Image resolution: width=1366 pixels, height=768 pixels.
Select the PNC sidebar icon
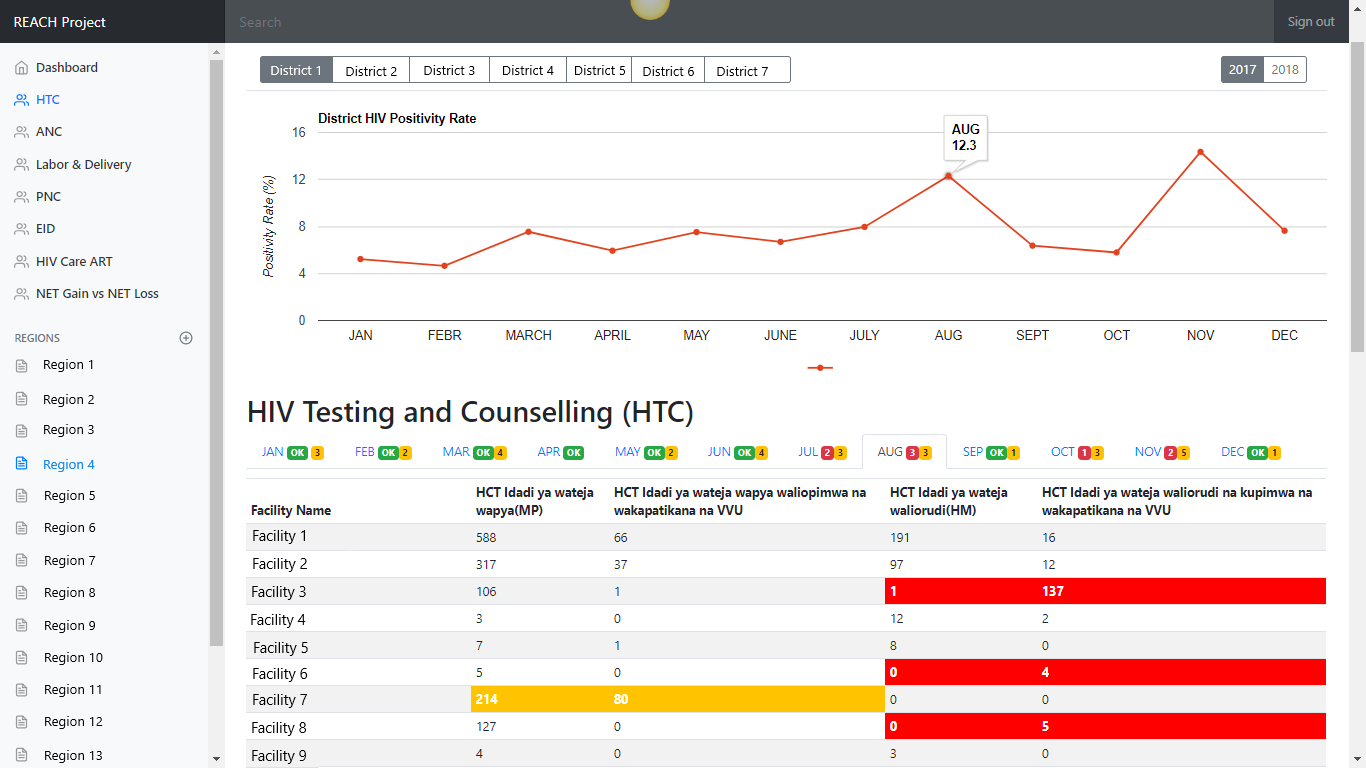(20, 196)
